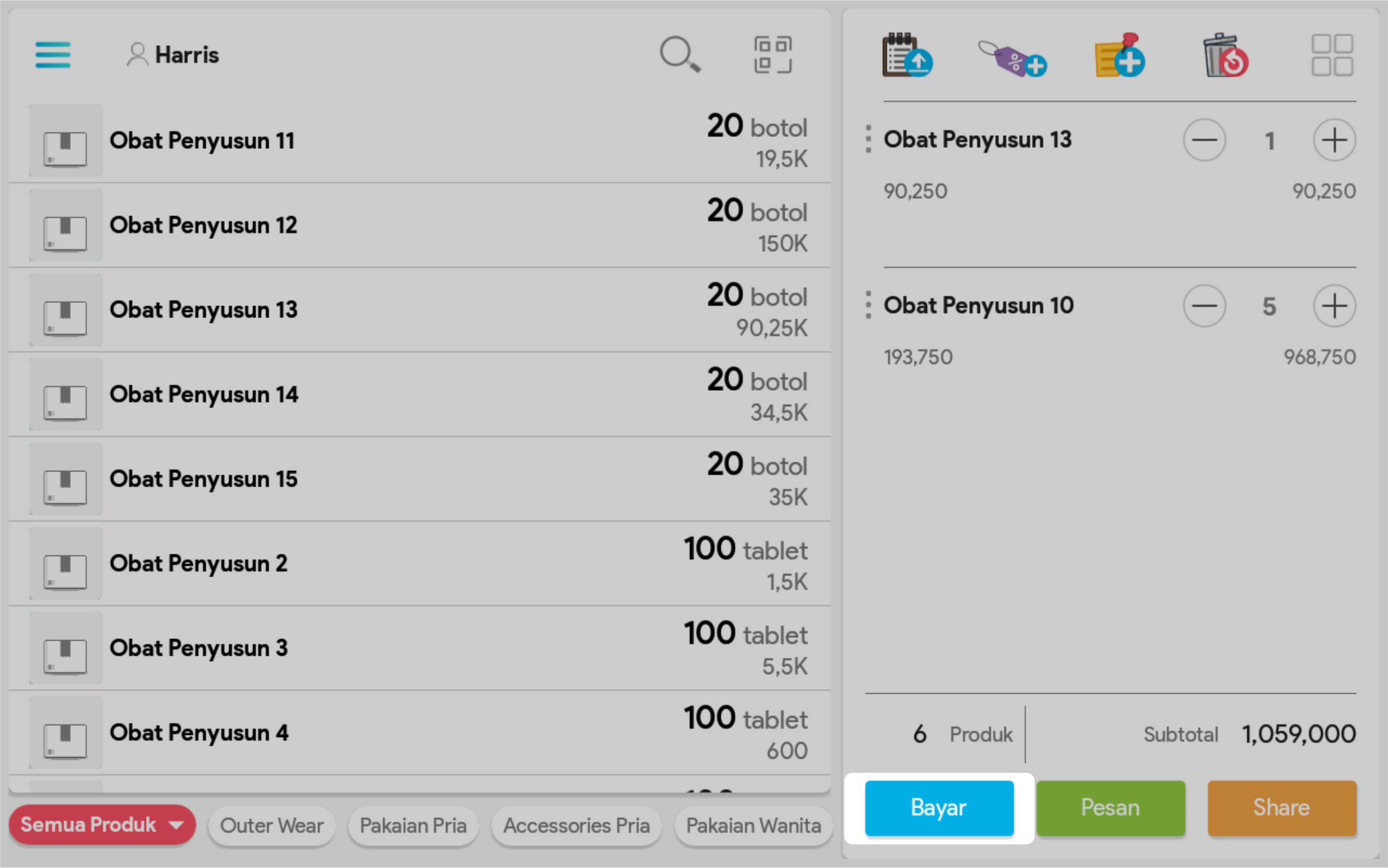Select the Outer Wear category
Screen dimensions: 1388x868
pyautogui.click(x=272, y=825)
